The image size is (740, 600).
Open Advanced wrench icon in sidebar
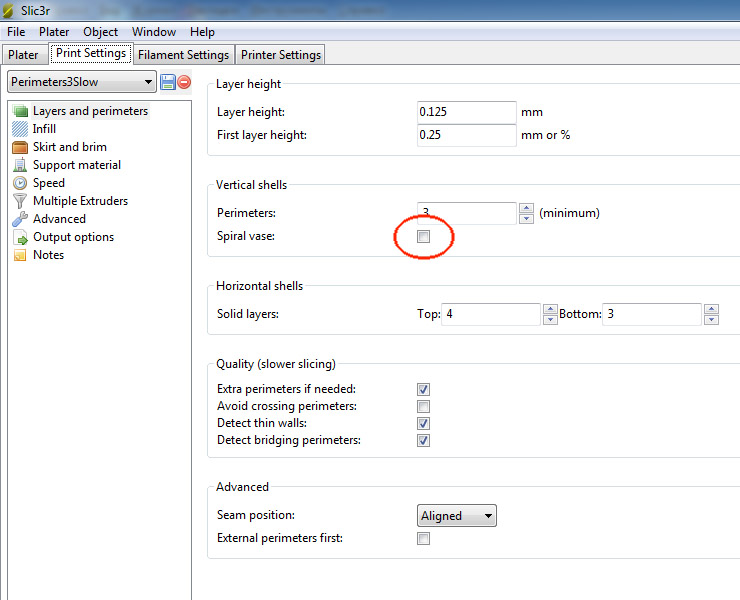click(20, 219)
